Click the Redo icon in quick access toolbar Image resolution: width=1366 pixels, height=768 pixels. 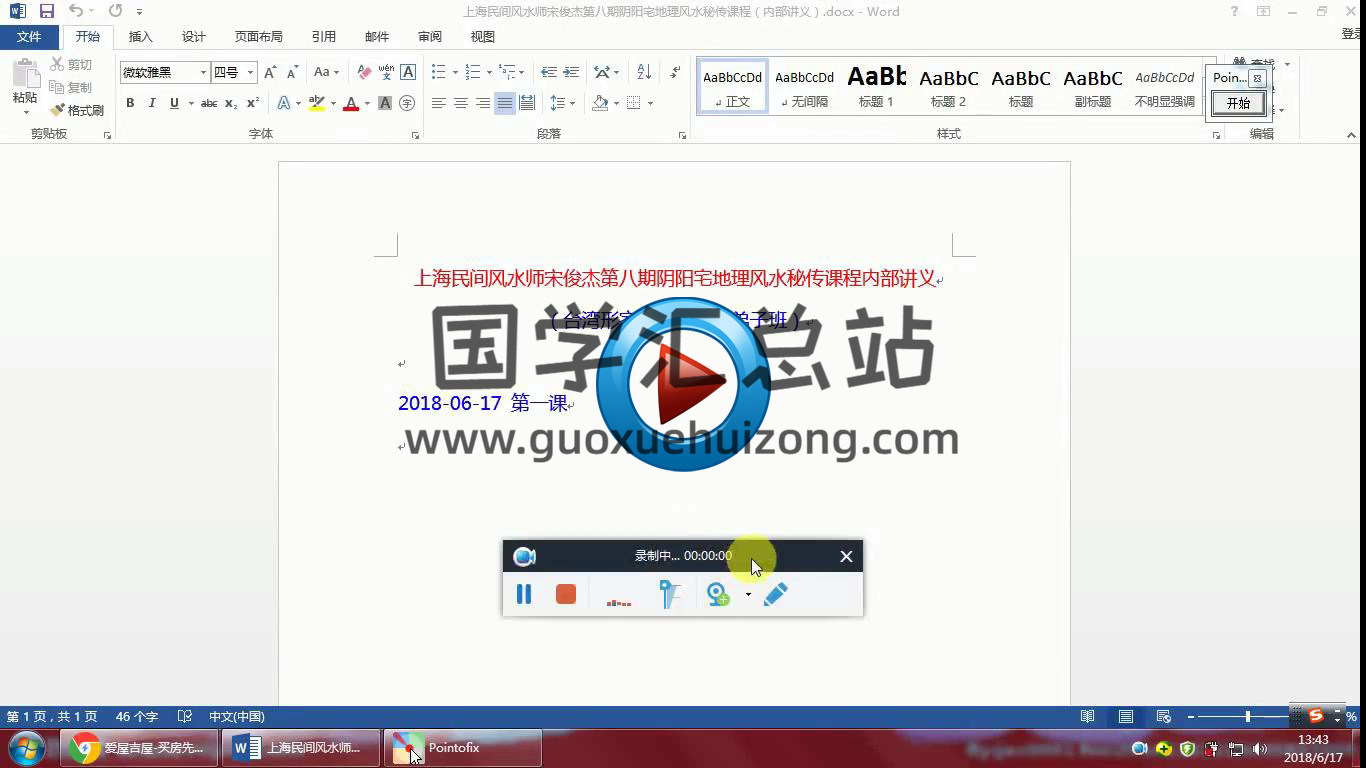click(x=115, y=11)
